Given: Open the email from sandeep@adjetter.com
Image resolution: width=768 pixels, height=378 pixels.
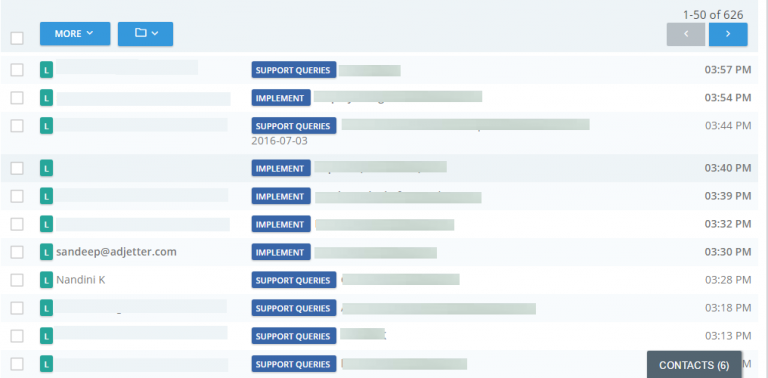Looking at the screenshot, I should 380,252.
